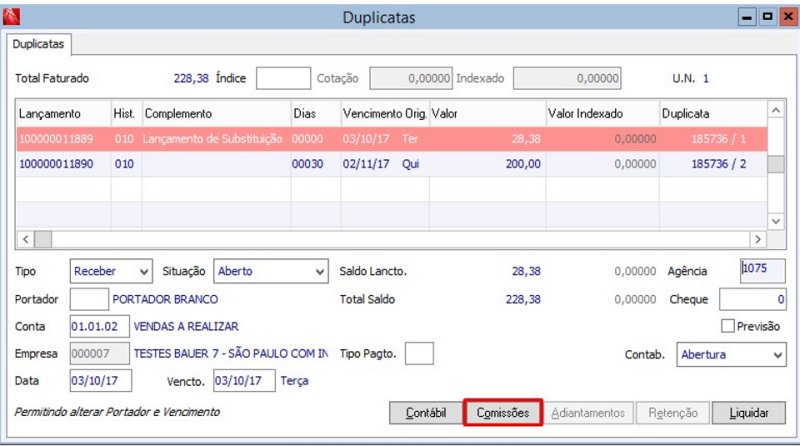The image size is (800, 446).
Task: Minimize the Duplicatas window
Action: tap(746, 17)
